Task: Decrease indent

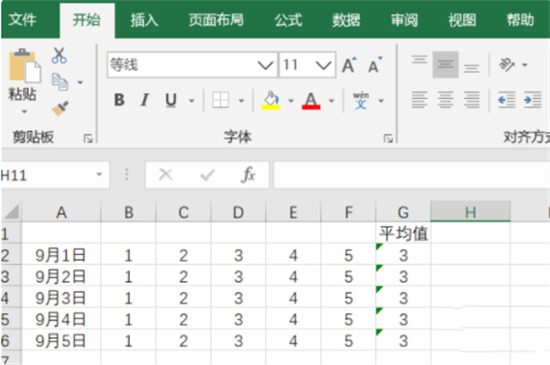Action: (507, 100)
